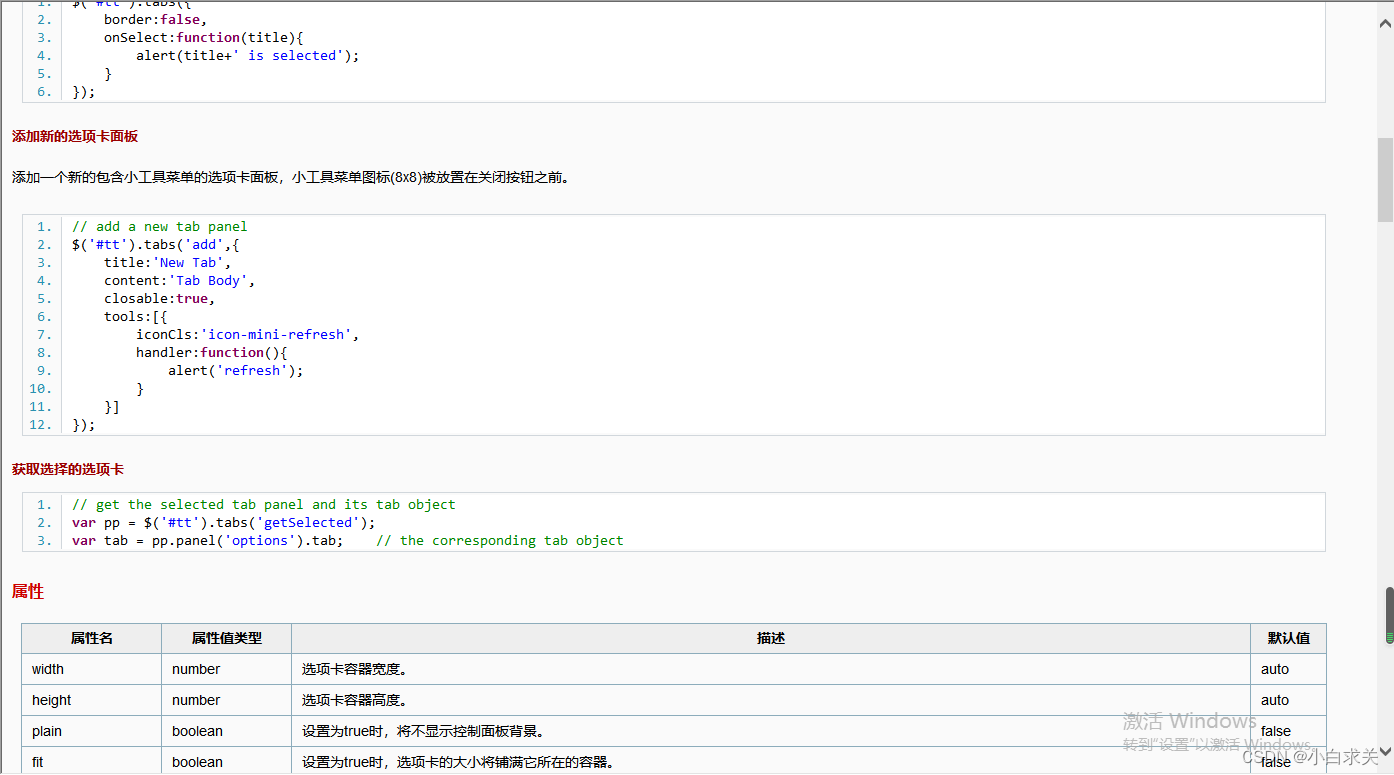Select the 'icon-mini-refresh' text in the code
This screenshot has width=1394, height=775.
click(277, 334)
